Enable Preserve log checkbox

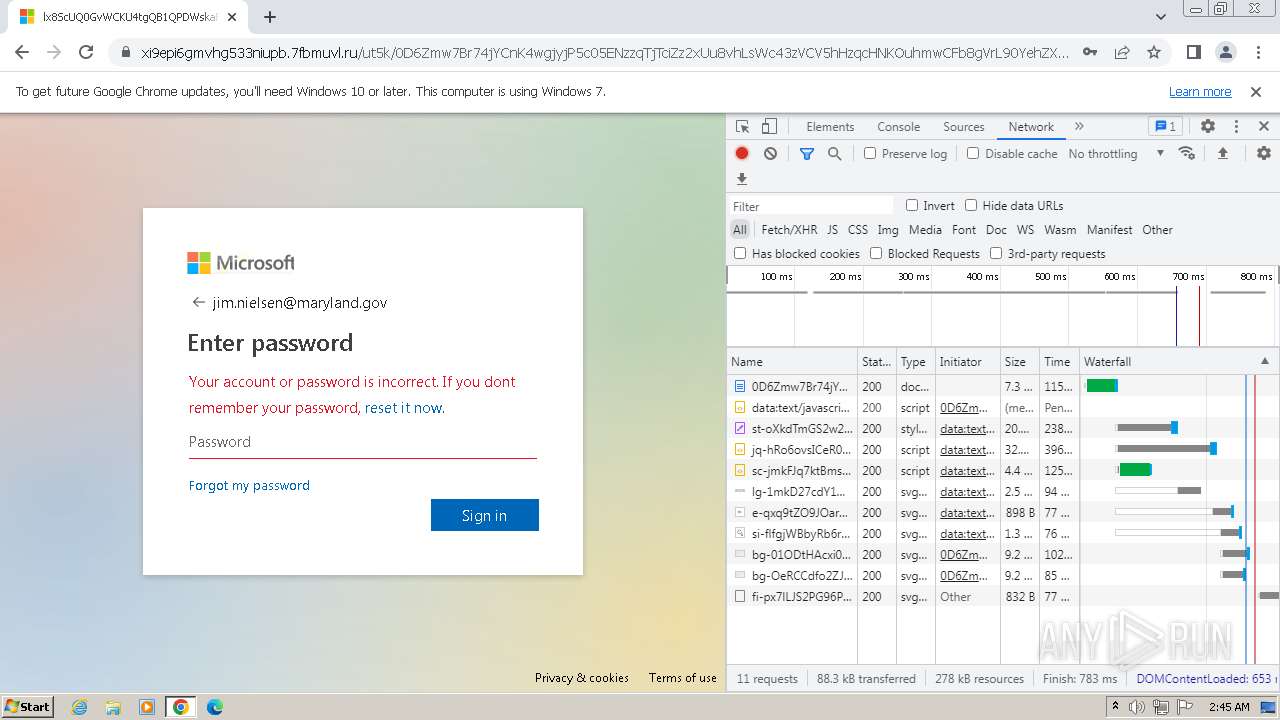[870, 153]
